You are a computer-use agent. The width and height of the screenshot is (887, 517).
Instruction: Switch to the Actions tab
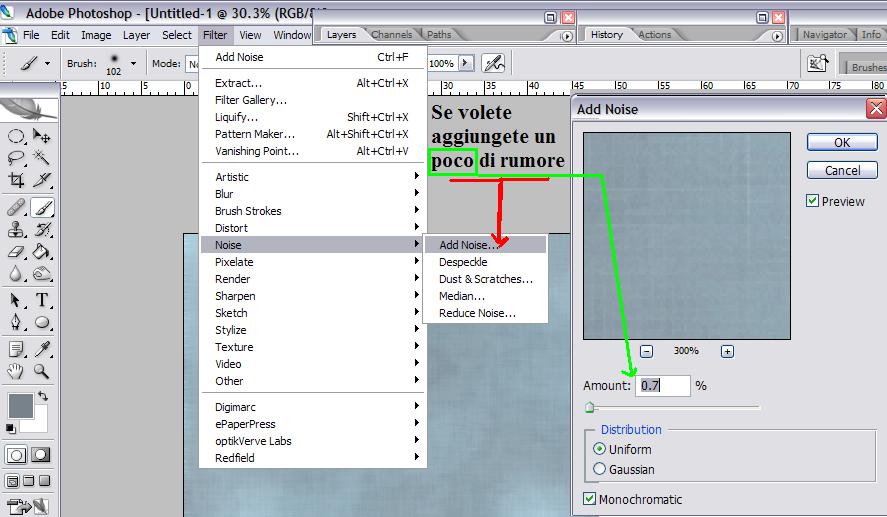[x=655, y=35]
